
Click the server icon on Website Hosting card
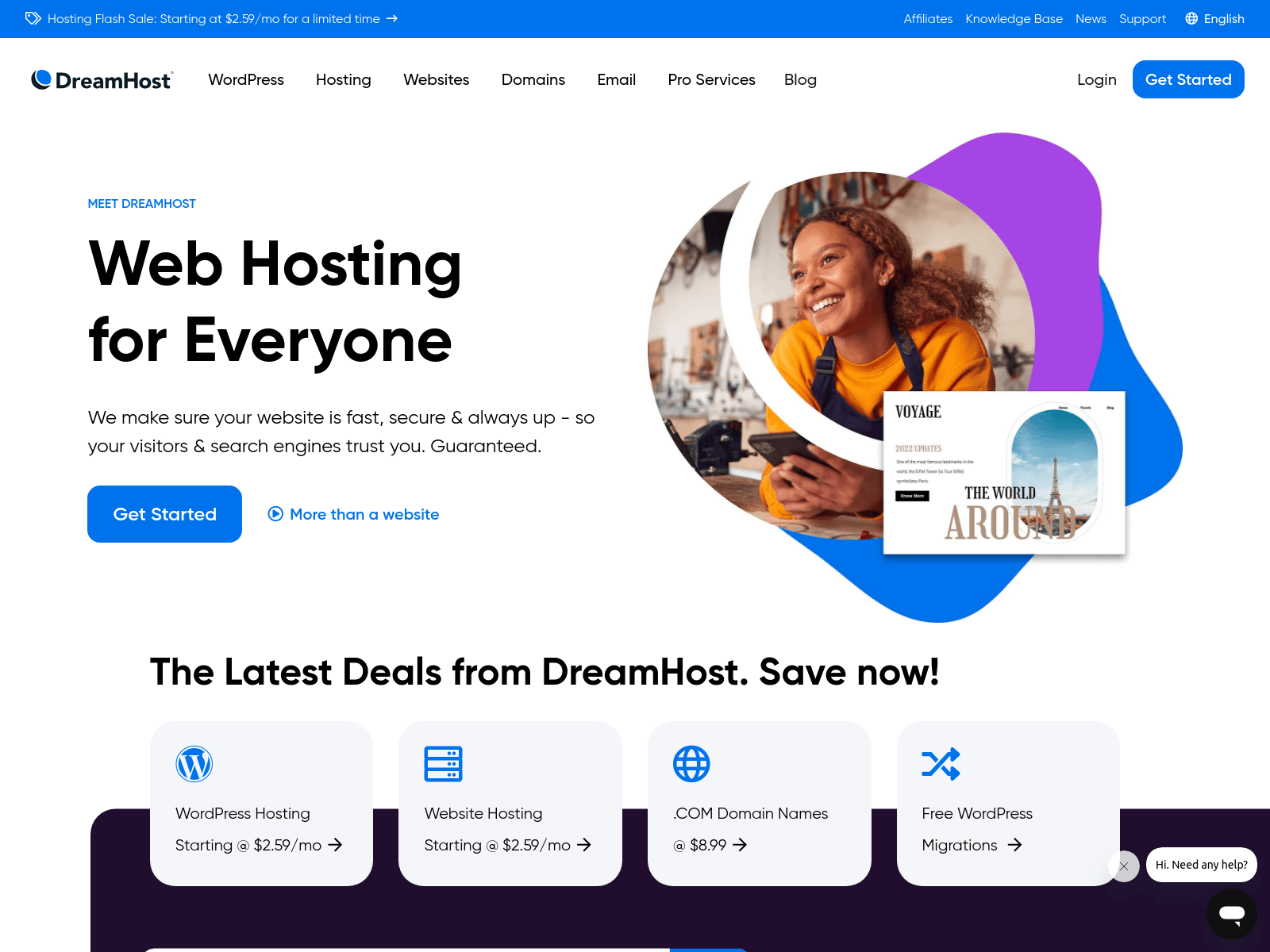coord(443,764)
